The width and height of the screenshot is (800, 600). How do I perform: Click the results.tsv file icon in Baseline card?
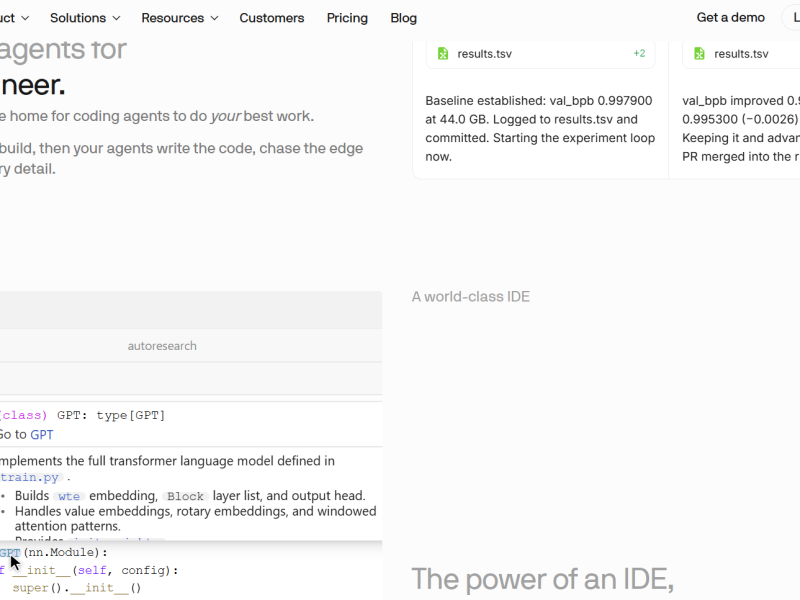tap(443, 54)
